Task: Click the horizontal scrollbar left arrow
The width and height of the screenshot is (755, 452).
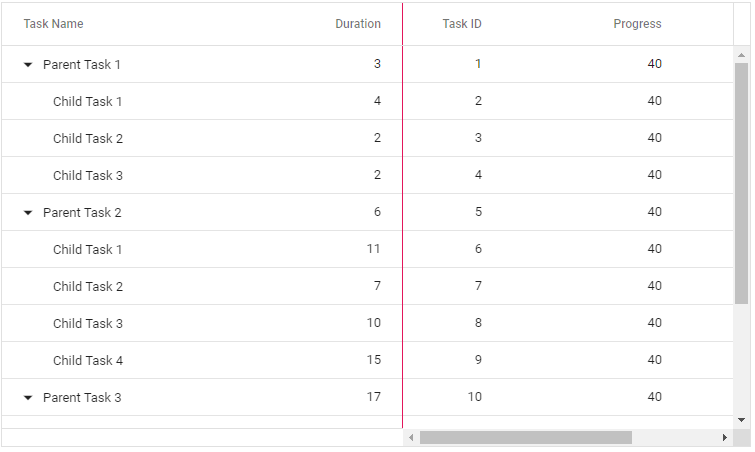Action: pyautogui.click(x=411, y=438)
